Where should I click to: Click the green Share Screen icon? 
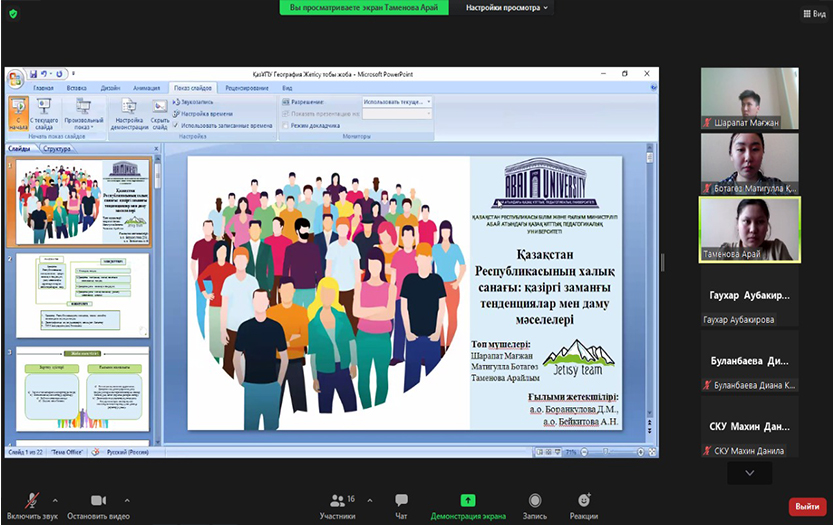(467, 500)
